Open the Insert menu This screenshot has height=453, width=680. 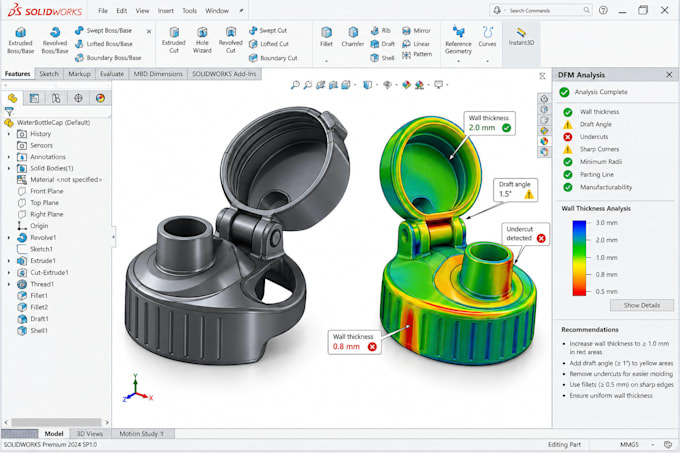165,10
